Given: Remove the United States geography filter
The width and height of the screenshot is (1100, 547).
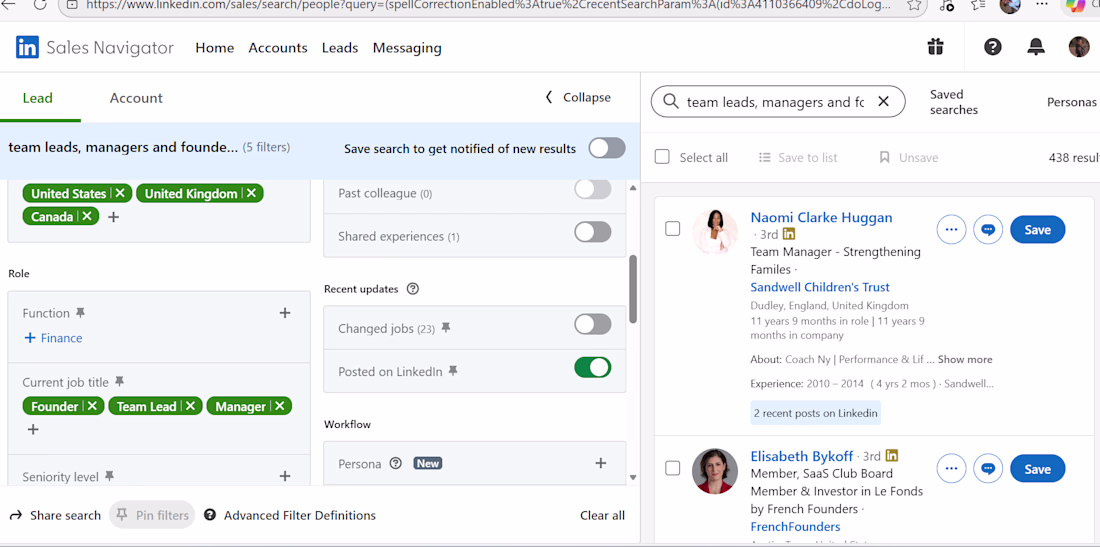Looking at the screenshot, I should [x=120, y=194].
